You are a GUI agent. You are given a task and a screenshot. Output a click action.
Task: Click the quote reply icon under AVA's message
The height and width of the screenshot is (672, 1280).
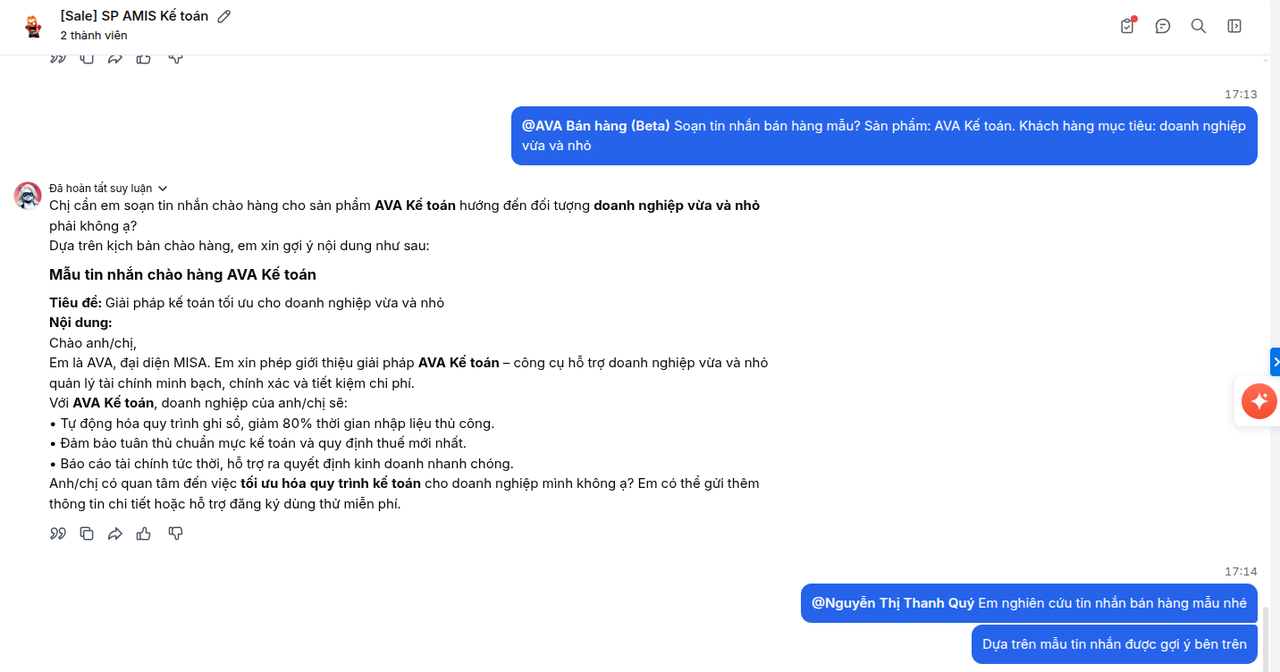[58, 534]
